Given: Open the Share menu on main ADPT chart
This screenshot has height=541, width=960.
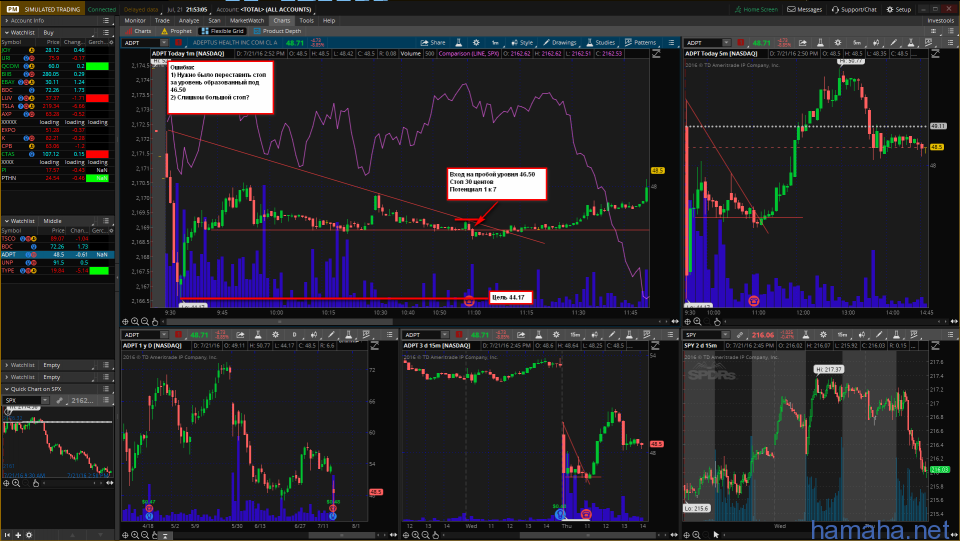Looking at the screenshot, I should coord(433,43).
